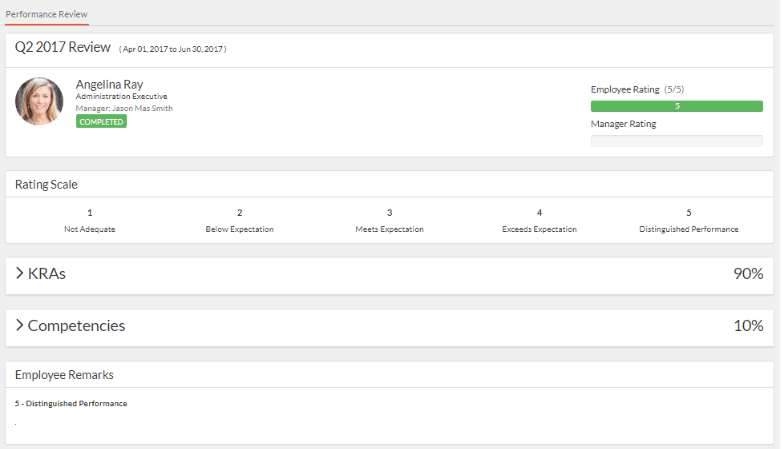Select rating 1 Not Adequate
The width and height of the screenshot is (782, 449).
(90, 221)
